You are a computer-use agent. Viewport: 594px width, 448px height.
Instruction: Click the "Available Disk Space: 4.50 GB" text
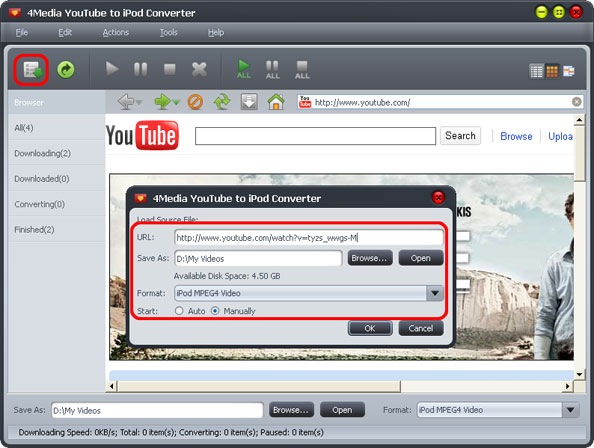coord(227,276)
